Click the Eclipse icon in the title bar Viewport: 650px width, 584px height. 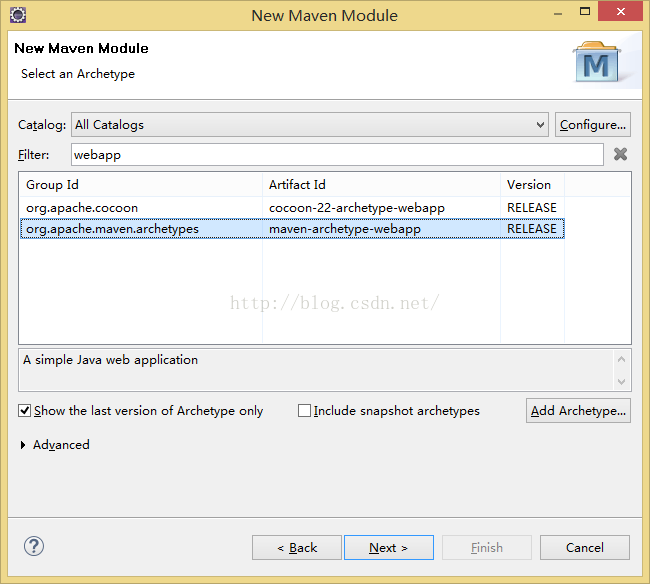point(18,15)
